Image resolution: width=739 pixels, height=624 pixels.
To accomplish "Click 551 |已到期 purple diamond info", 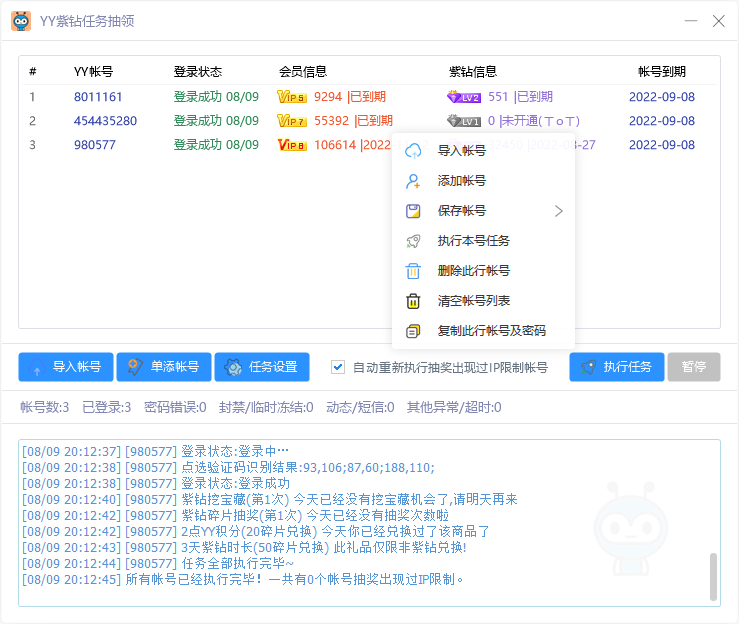I will coord(520,97).
